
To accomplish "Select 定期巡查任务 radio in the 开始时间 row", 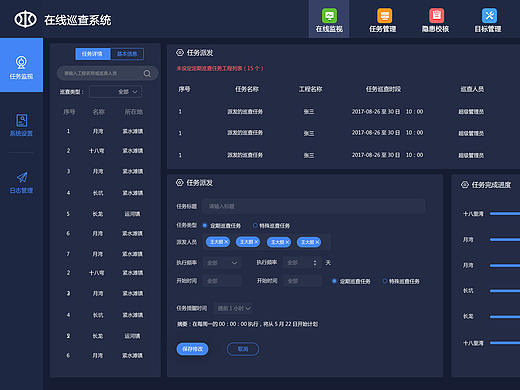I will (x=334, y=281).
